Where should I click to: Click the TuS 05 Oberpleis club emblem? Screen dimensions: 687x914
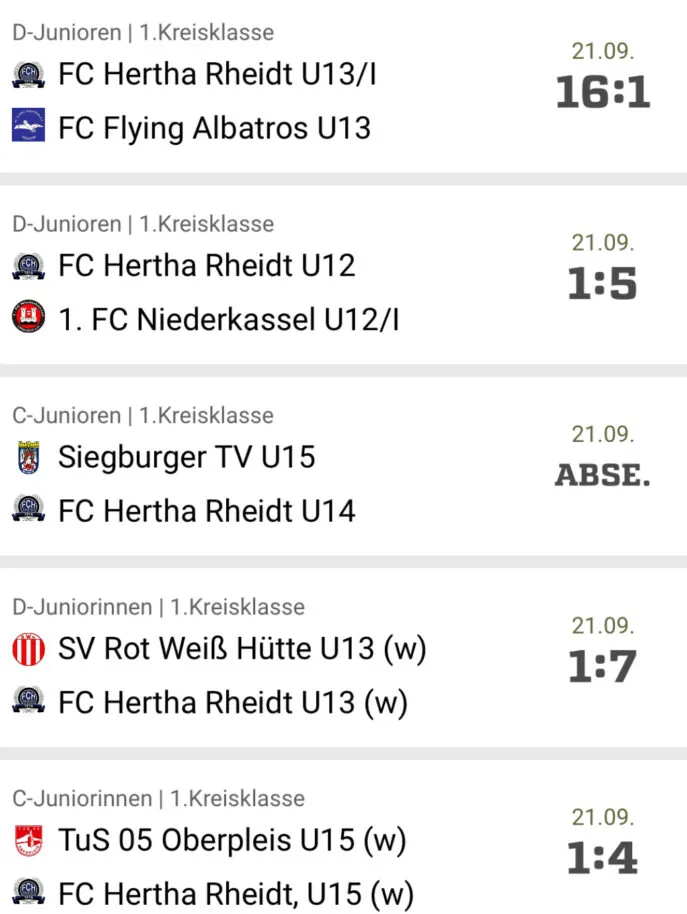coord(29,841)
